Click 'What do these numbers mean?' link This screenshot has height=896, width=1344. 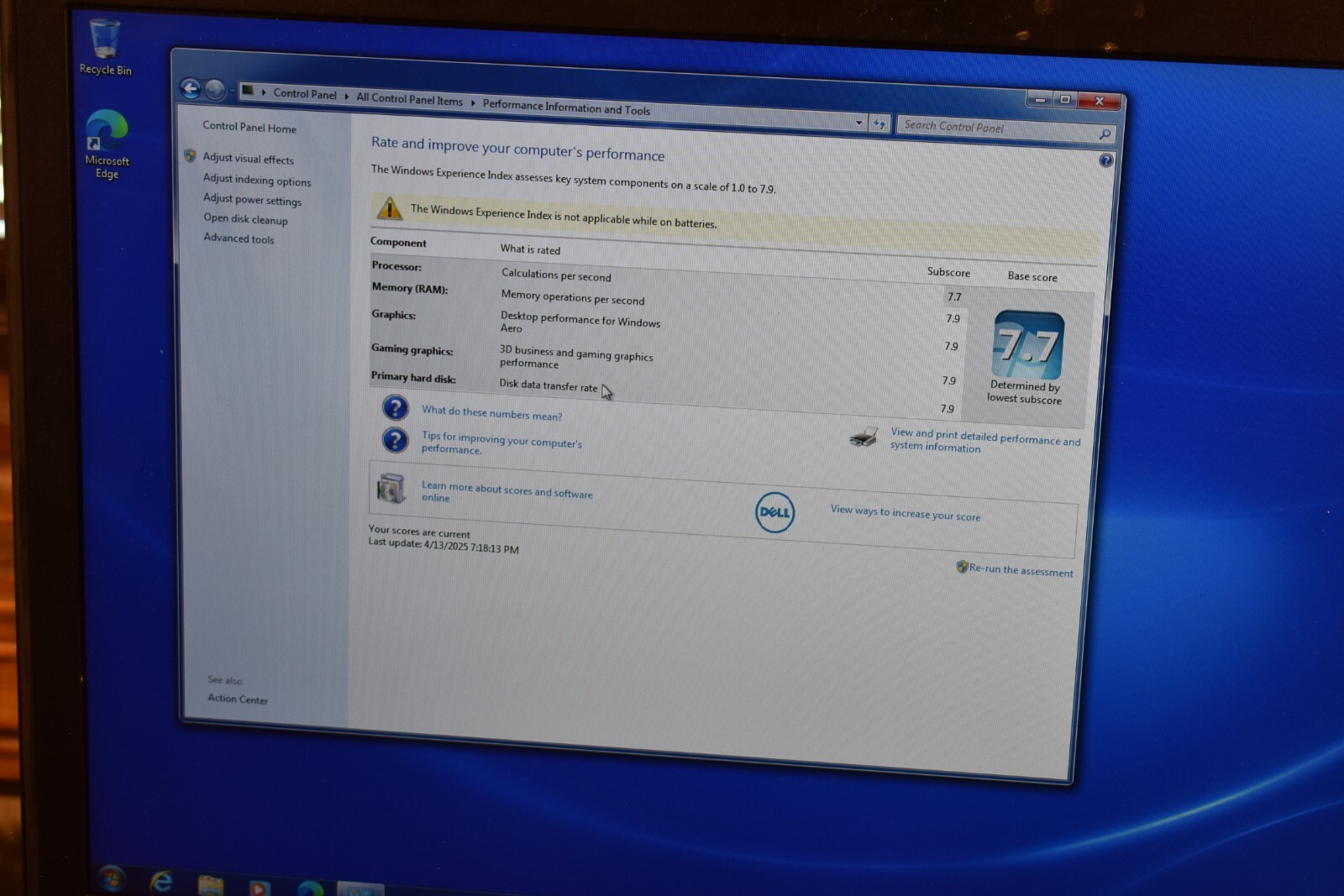492,413
